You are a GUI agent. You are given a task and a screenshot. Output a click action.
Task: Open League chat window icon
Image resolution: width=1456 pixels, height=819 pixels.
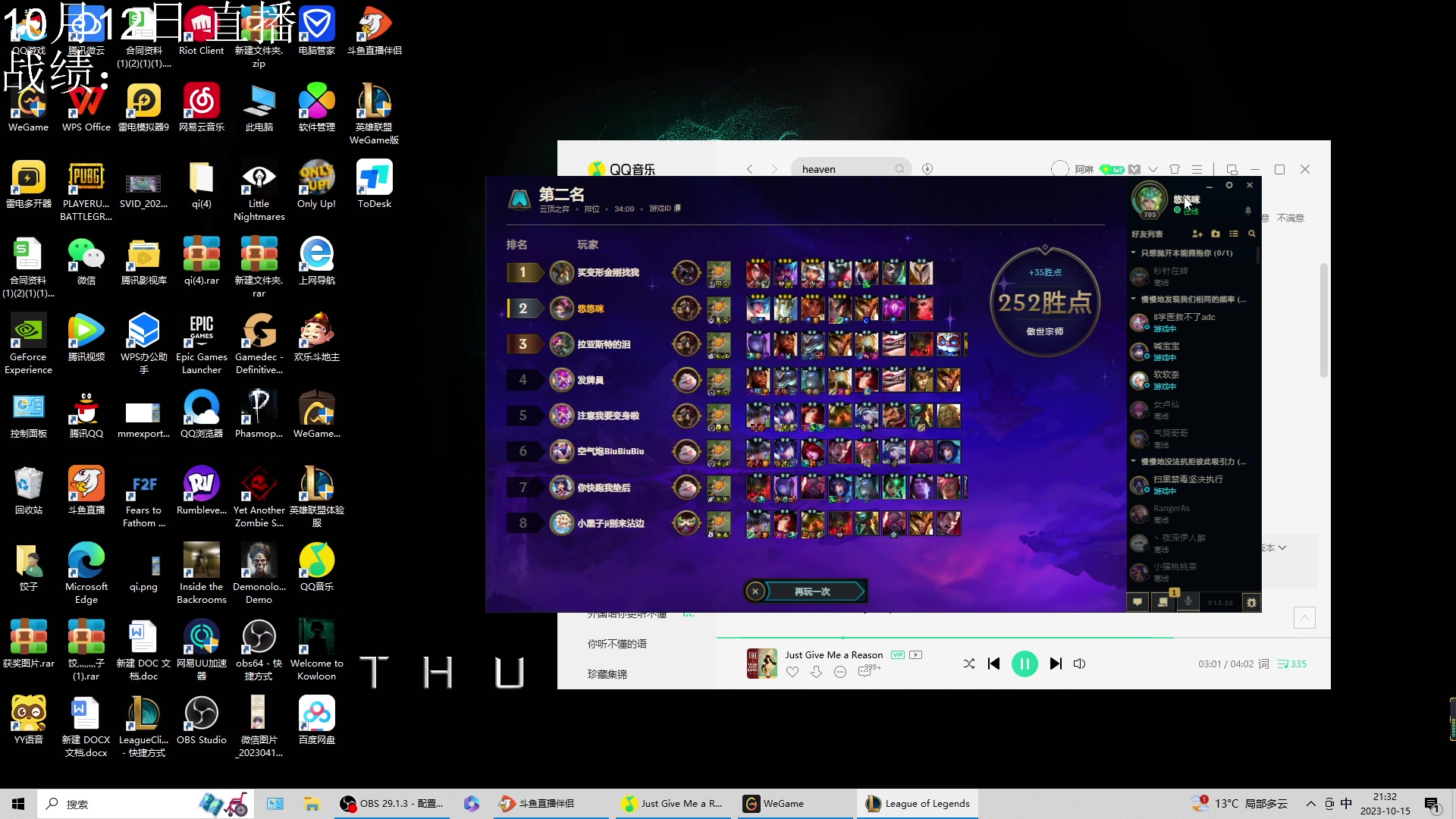(1137, 602)
